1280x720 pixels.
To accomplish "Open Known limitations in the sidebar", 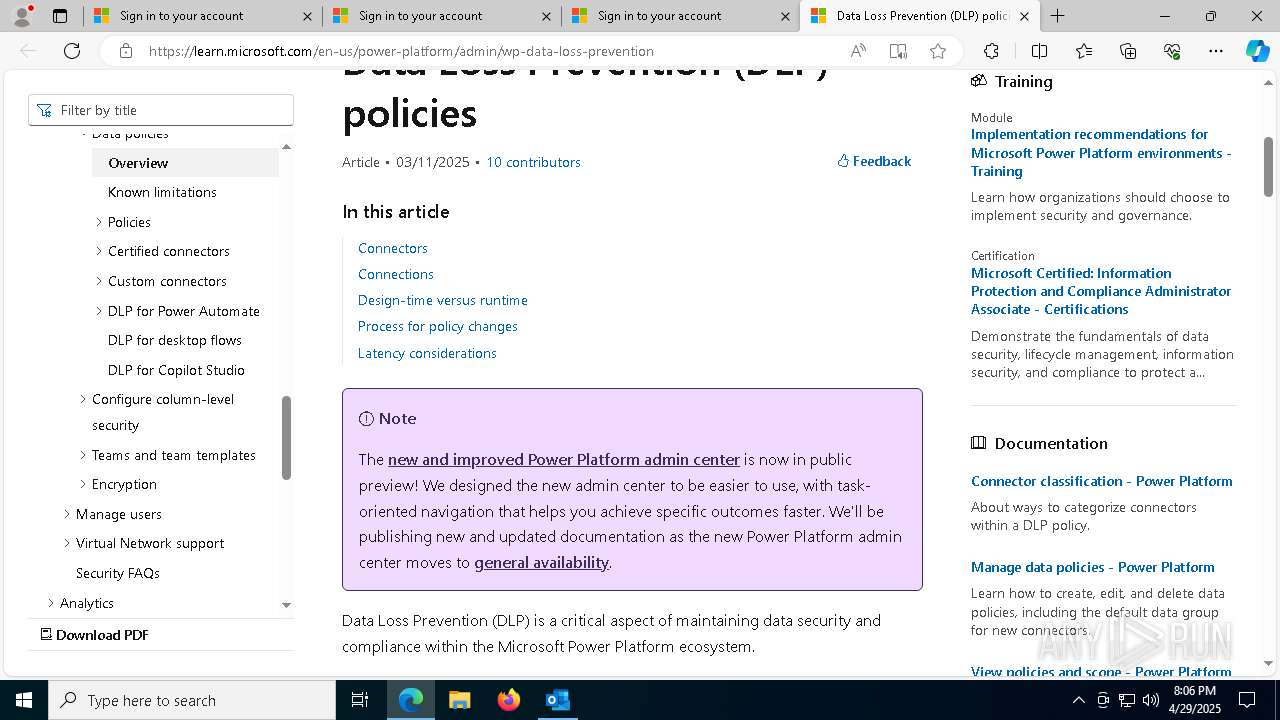I will (162, 192).
